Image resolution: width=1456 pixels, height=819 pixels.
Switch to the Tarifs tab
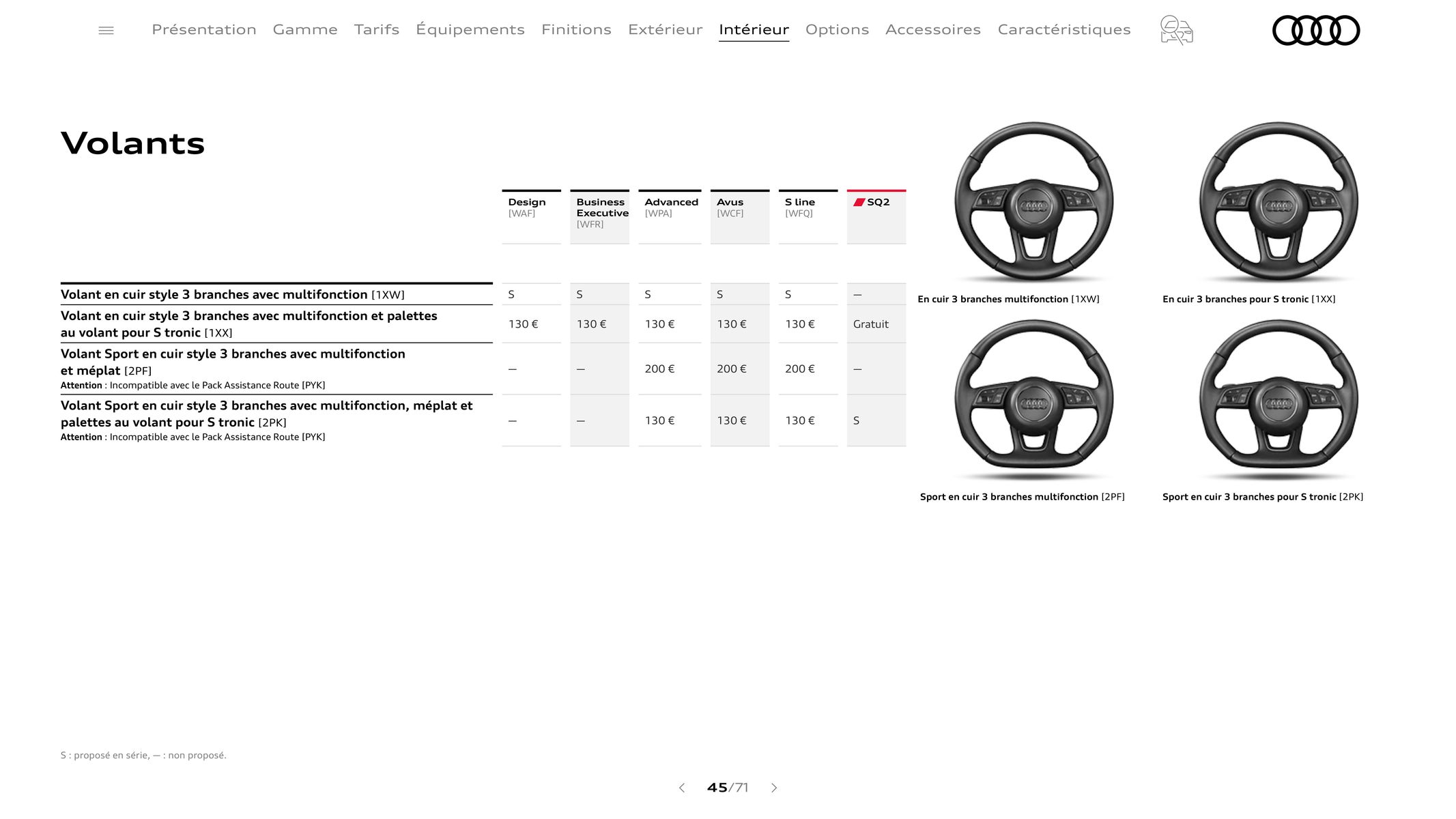[377, 29]
